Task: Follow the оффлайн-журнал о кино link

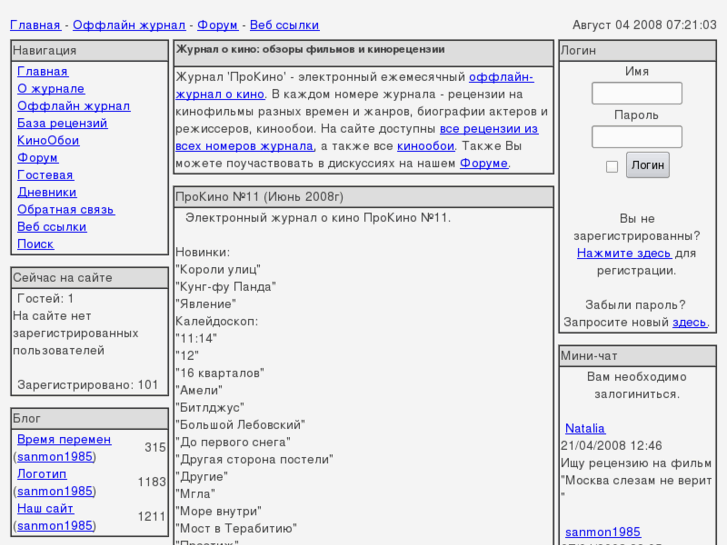Action: [501, 77]
